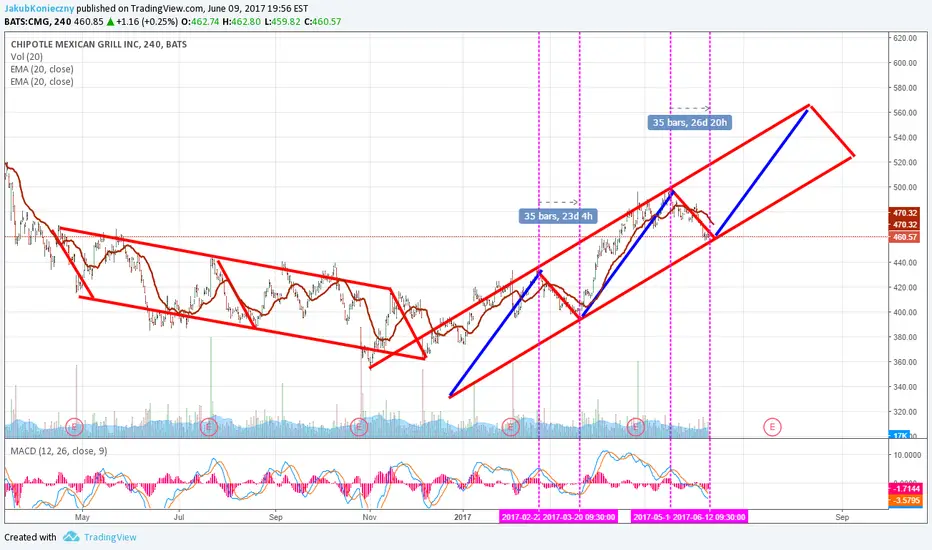
Task: Click the 'Vol (20)' indicator legend
Action: 27,56
